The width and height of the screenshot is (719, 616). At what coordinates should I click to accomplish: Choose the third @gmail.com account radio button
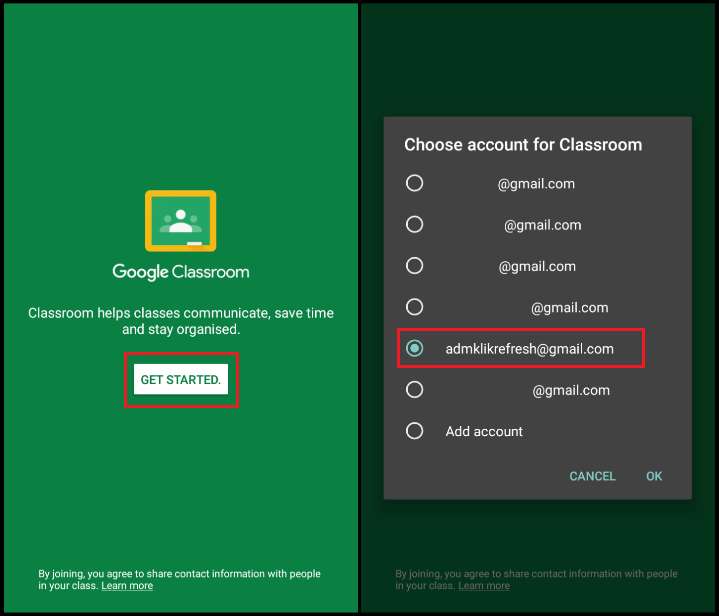click(x=415, y=266)
